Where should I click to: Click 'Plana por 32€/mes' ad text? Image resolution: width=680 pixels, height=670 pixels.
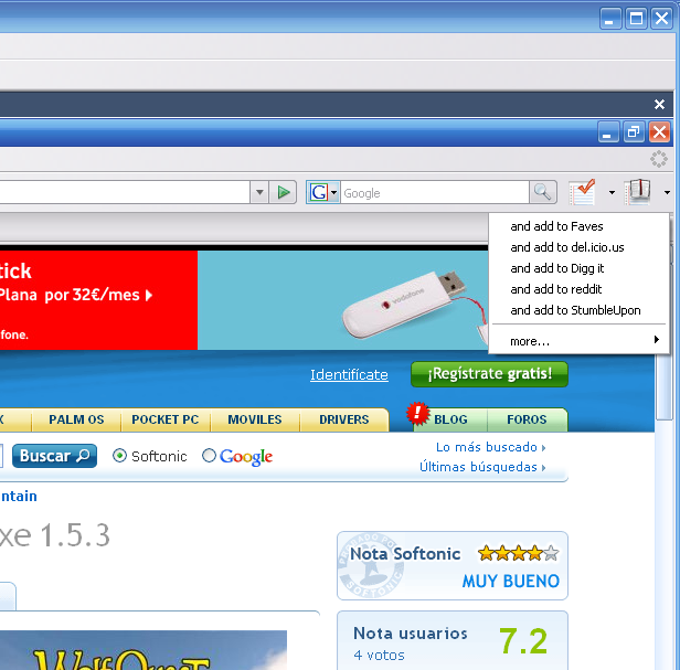coord(76,295)
